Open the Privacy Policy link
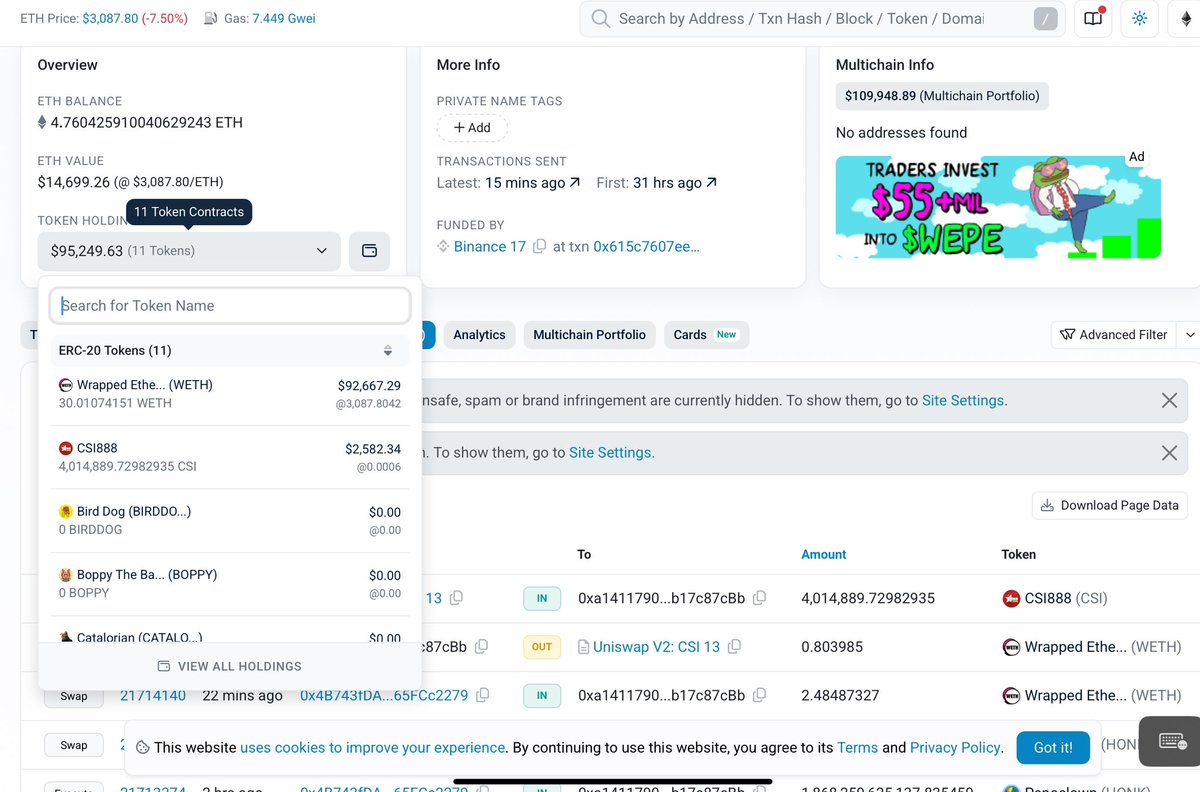Image resolution: width=1200 pixels, height=792 pixels. pos(955,747)
